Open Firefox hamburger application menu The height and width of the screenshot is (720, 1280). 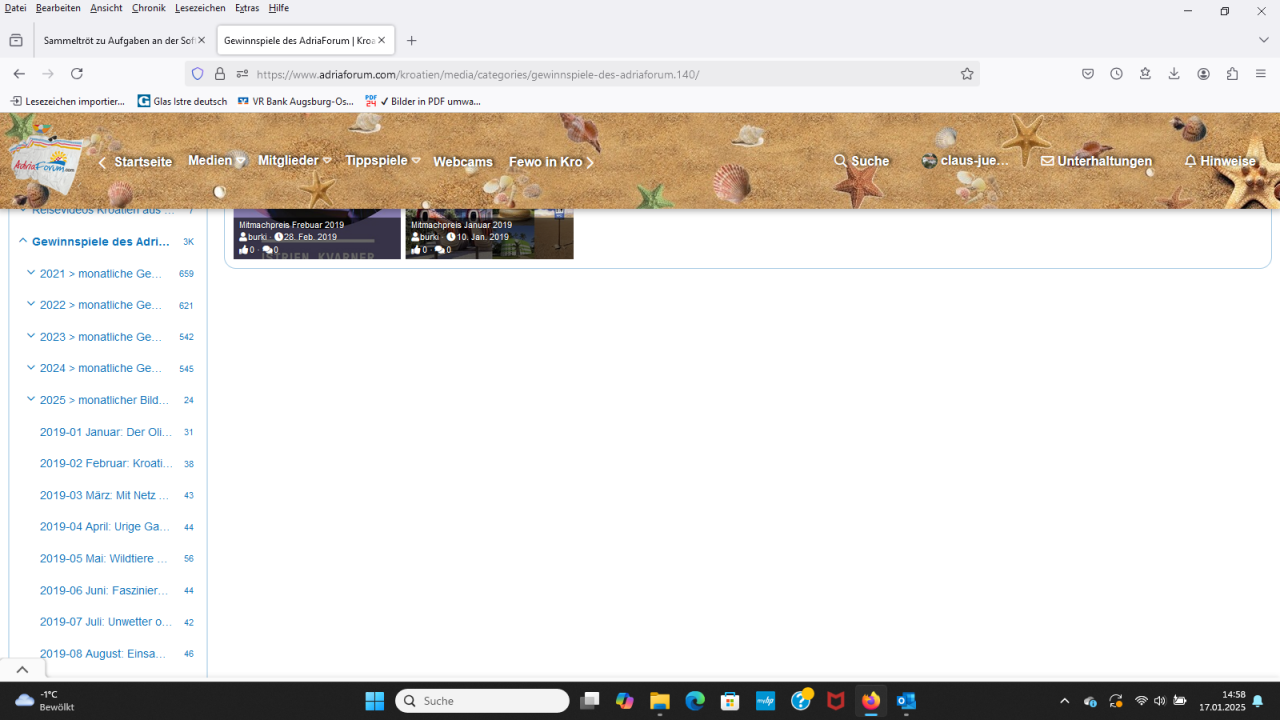1261,74
